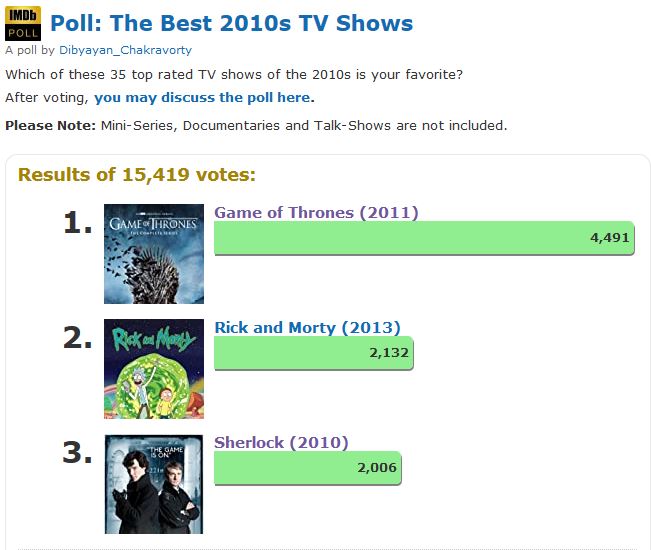Image resolution: width=651 pixels, height=550 pixels.
Task: Click the Rick and Morty 2,132 votes bar
Action: (x=313, y=353)
